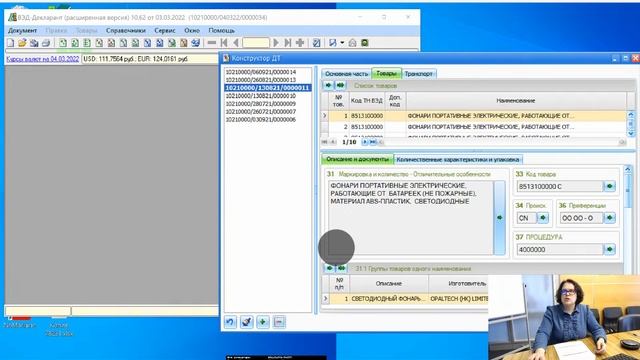Click the Open folder icon in main toolbar
This screenshot has width=640, height=360.
click(x=22, y=42)
